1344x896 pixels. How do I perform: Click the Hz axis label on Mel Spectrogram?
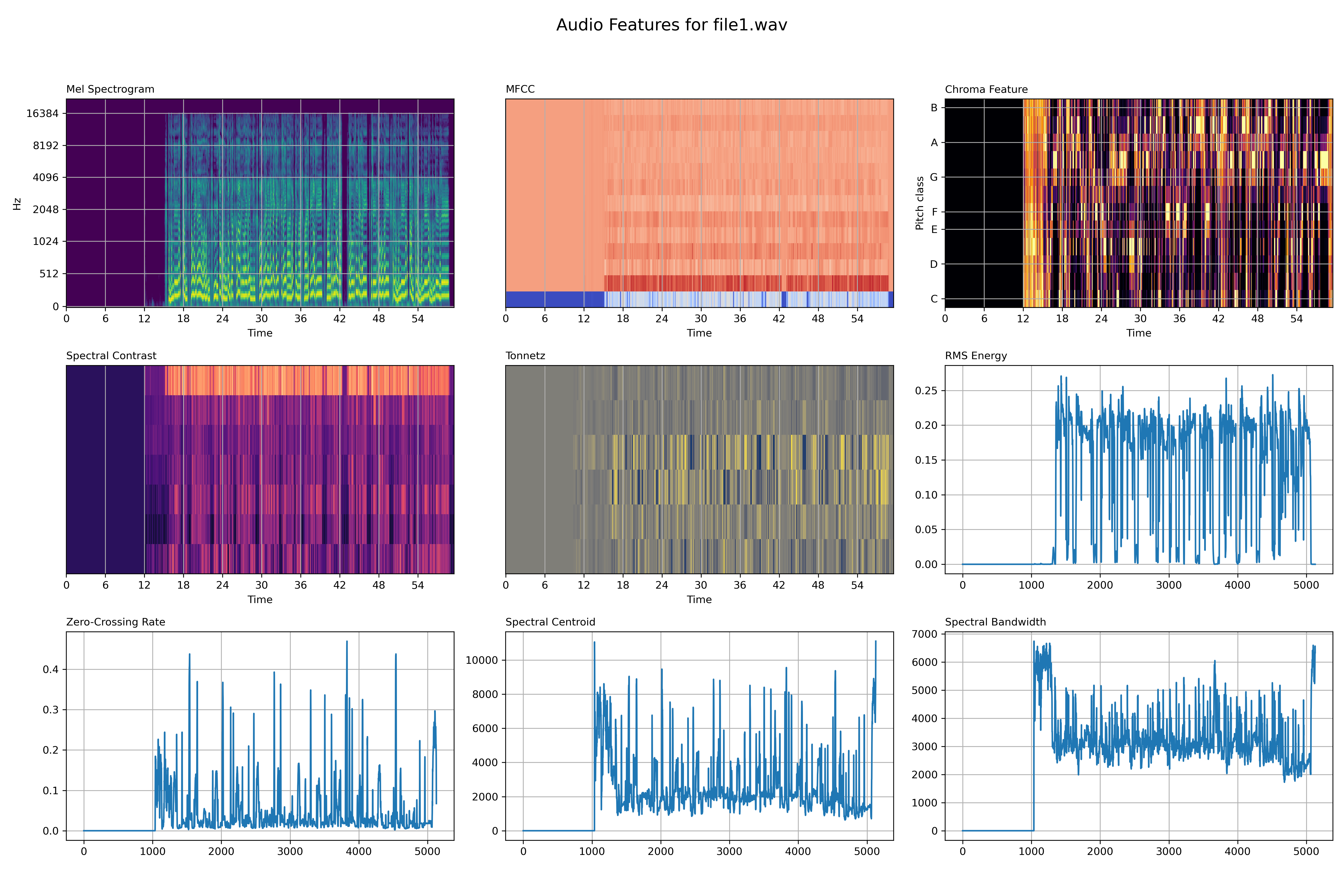(x=17, y=204)
